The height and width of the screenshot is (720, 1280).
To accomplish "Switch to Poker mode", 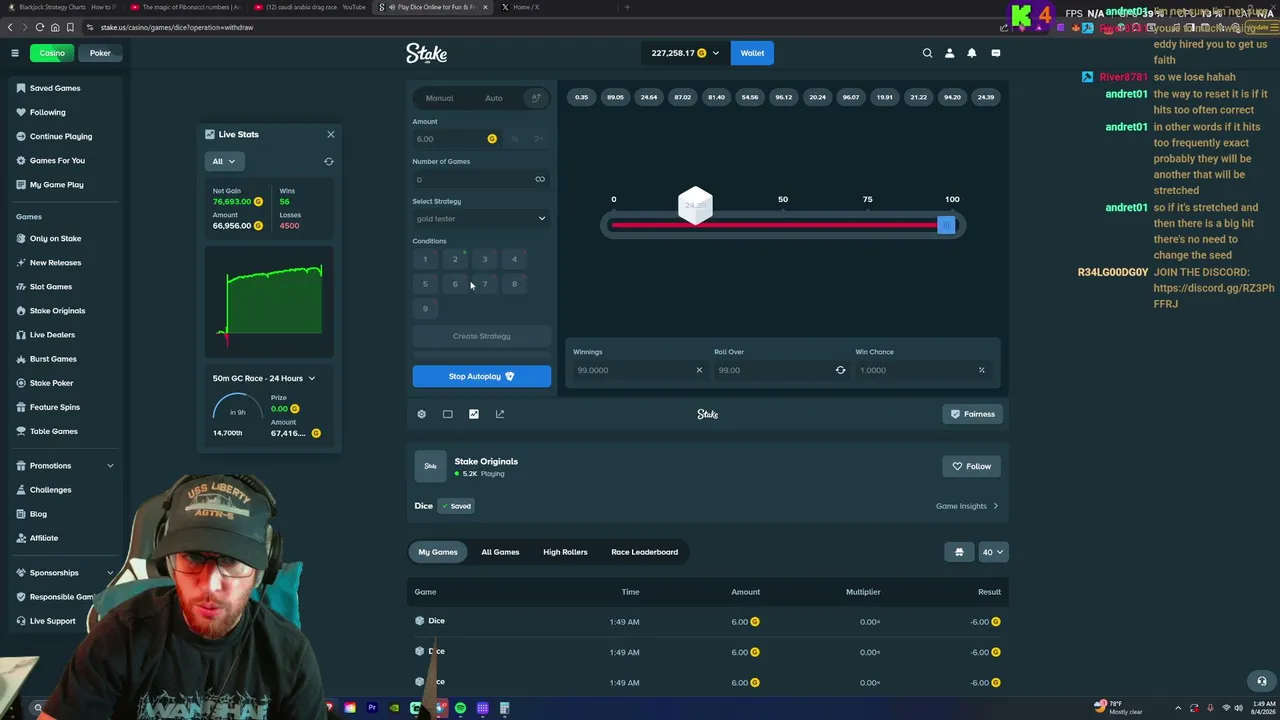I will (x=100, y=53).
